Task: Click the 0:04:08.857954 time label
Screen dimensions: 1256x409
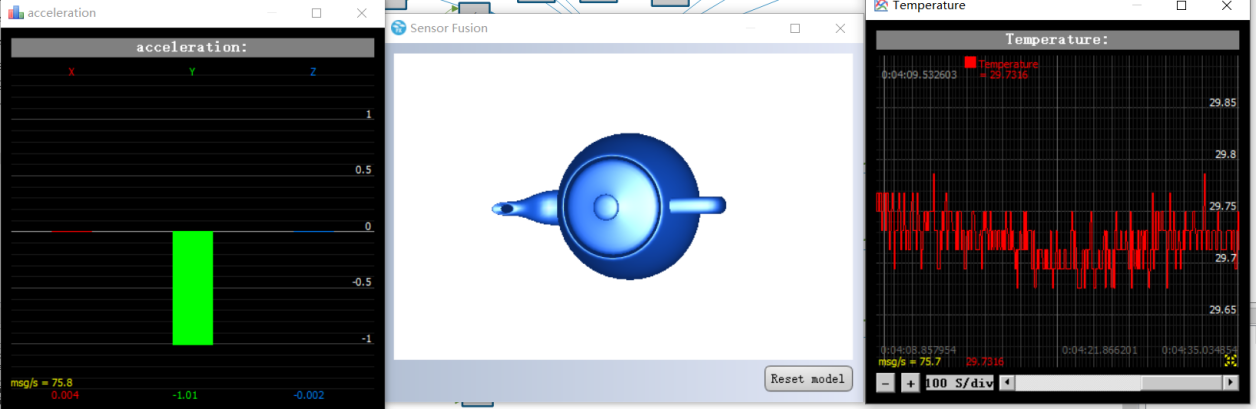Action: (919, 350)
